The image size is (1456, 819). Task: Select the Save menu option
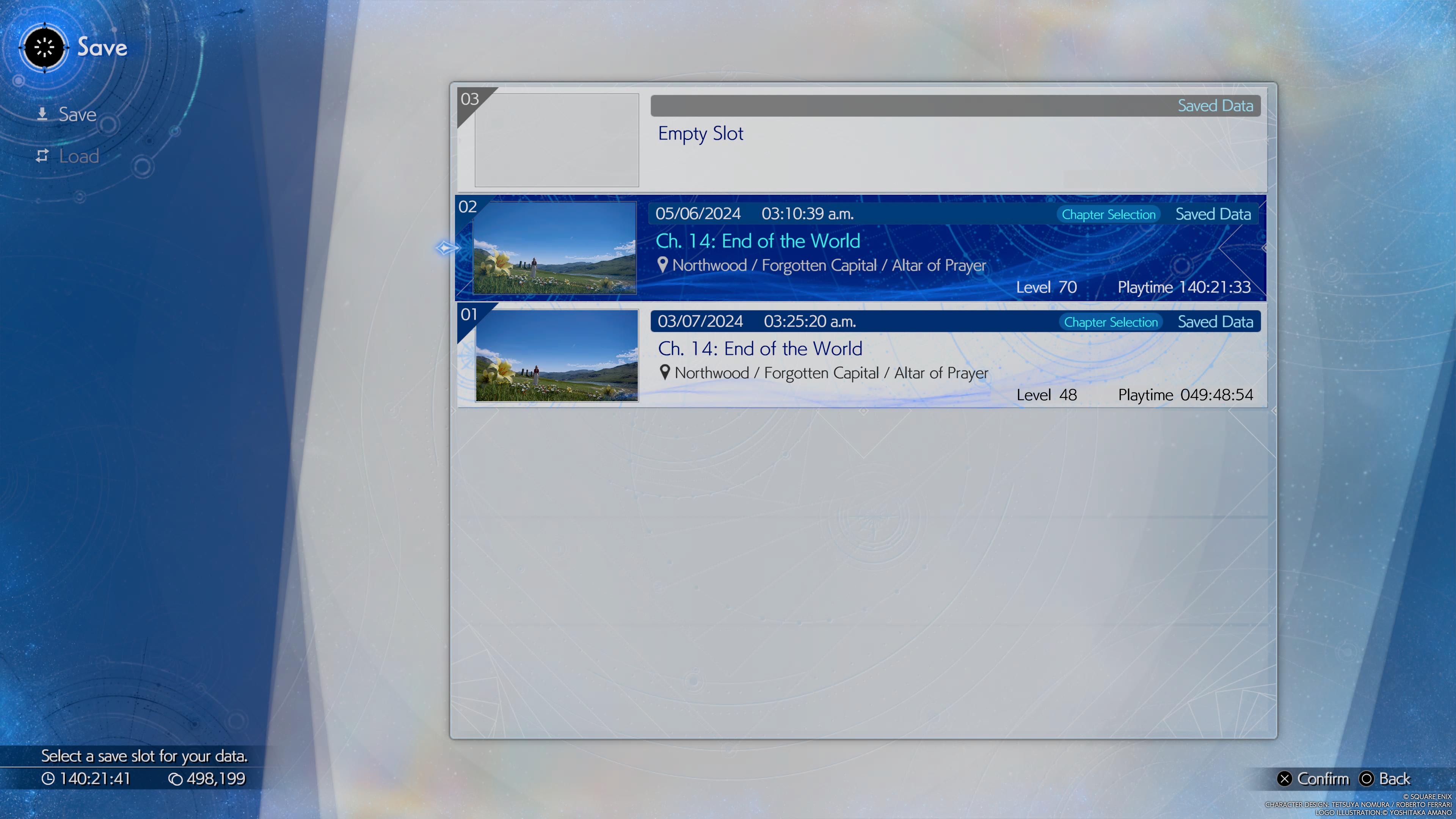point(77,115)
